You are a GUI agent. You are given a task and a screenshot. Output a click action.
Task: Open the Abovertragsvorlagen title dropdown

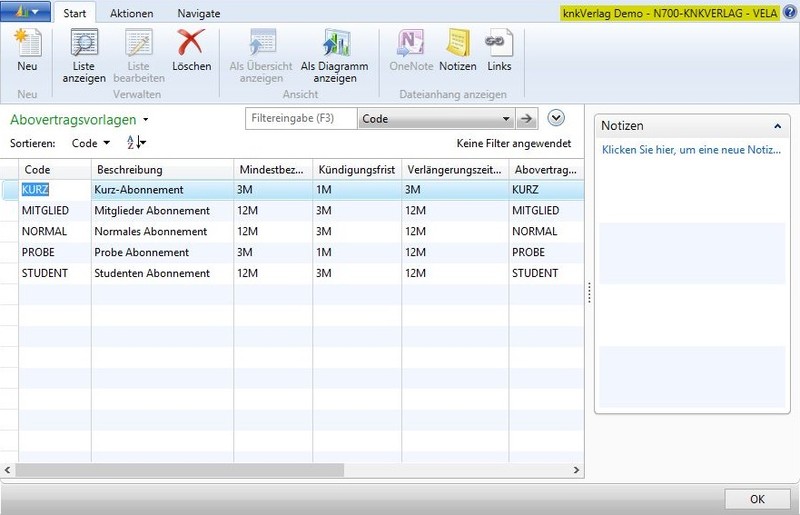145,119
